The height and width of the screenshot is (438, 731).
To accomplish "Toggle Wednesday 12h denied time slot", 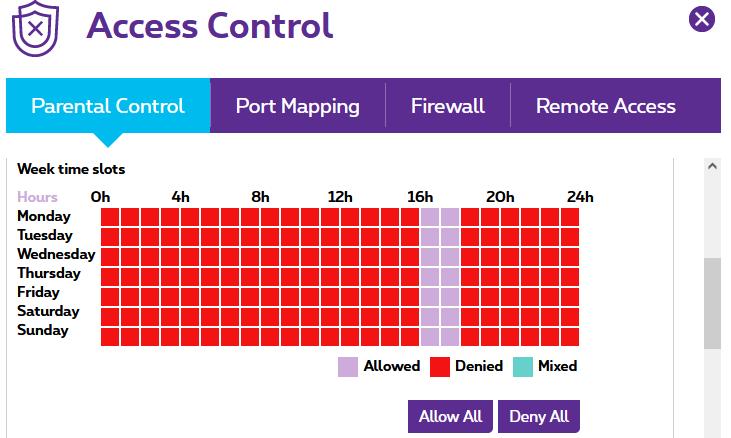I will (x=350, y=257).
